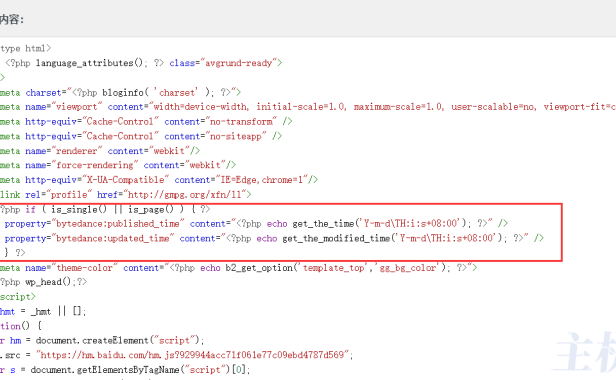Click the language_attributes() code text
Screen dimensions: 616x380
[90, 63]
